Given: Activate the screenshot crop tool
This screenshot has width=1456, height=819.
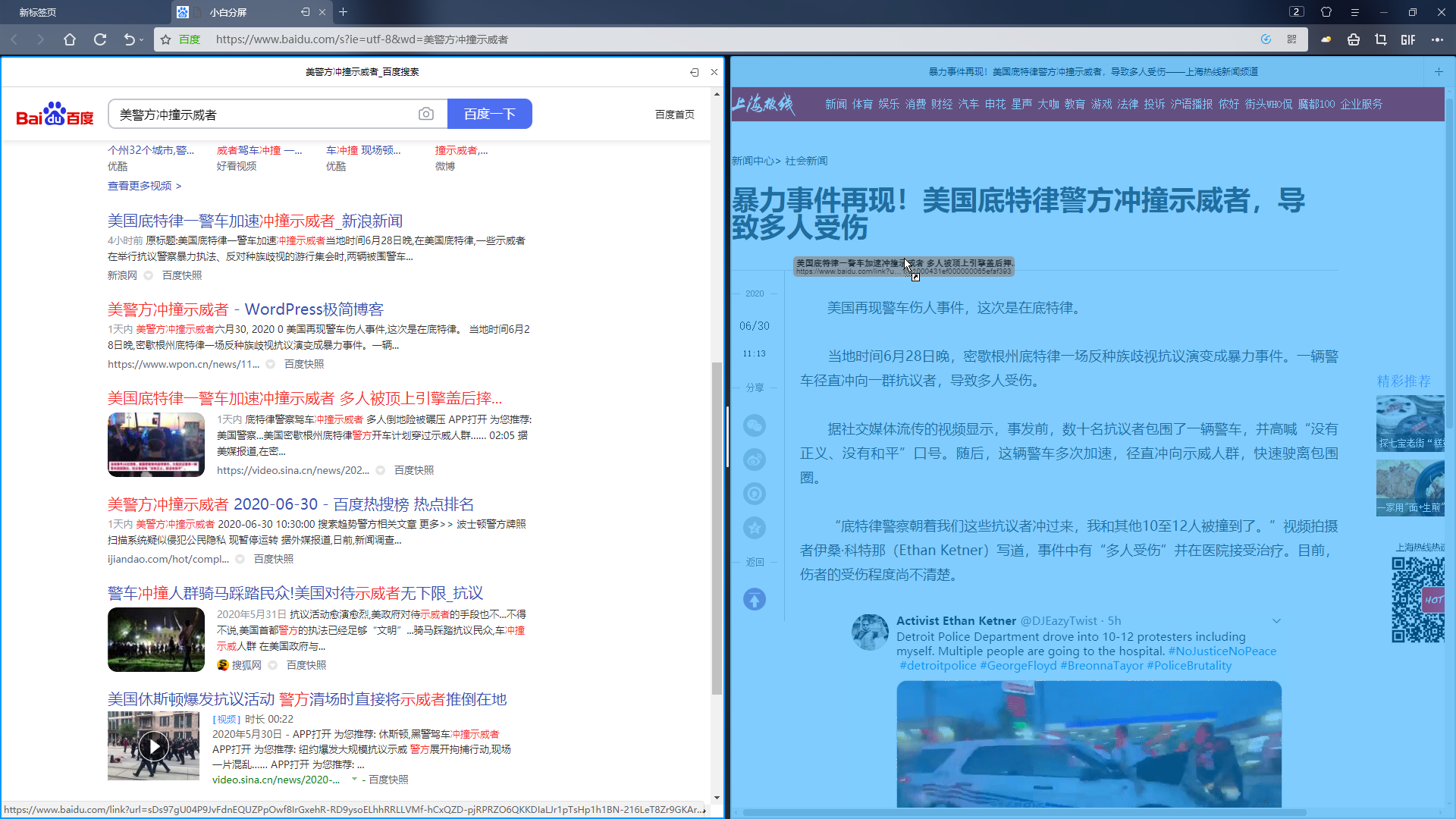Looking at the screenshot, I should tap(1381, 39).
